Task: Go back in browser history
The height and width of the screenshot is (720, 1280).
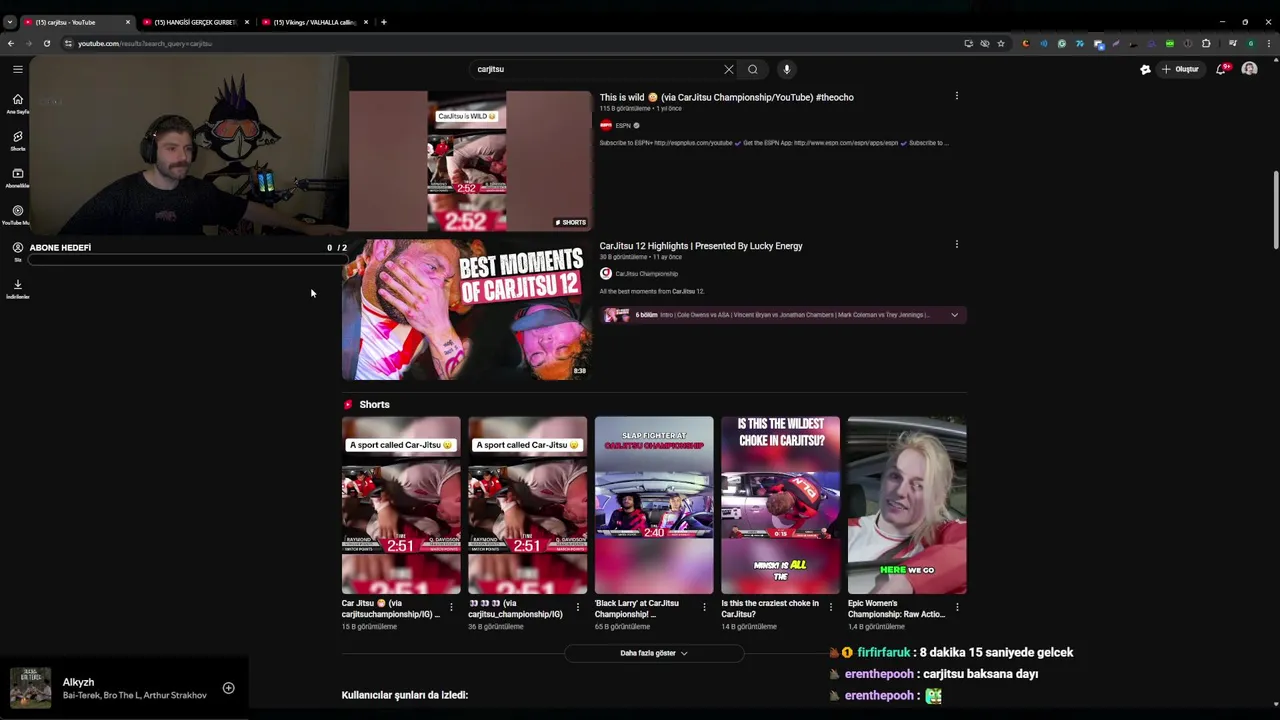Action: coord(10,43)
